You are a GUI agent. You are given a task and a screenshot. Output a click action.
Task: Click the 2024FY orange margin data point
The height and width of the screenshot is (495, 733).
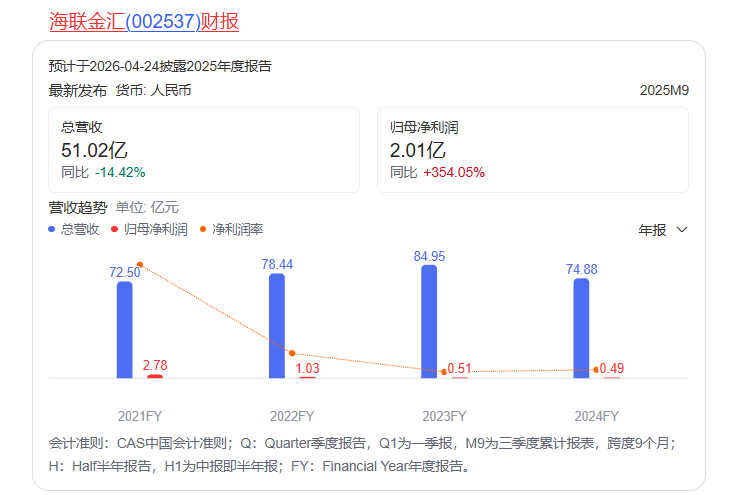[x=596, y=370]
